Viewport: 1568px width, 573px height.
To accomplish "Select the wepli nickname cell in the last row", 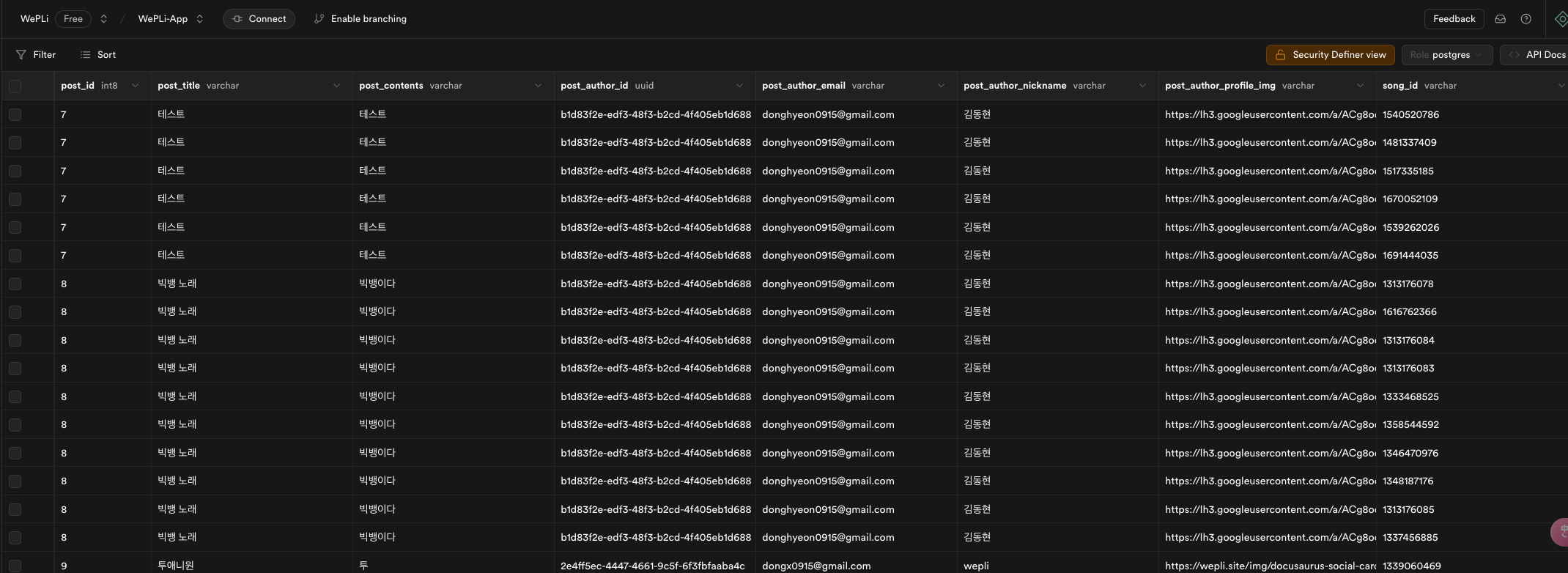I will pyautogui.click(x=976, y=566).
